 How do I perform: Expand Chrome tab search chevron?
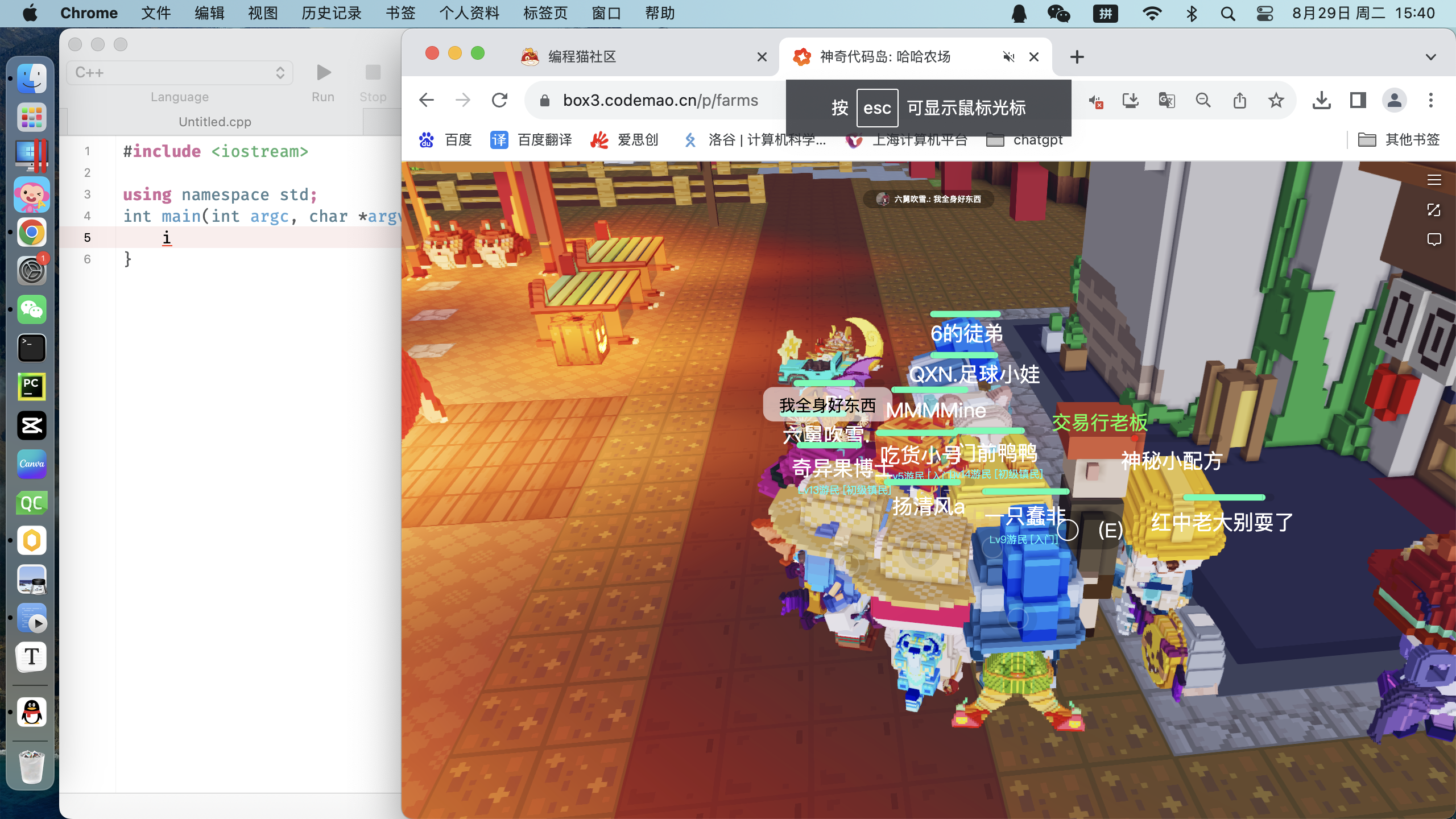(1431, 57)
